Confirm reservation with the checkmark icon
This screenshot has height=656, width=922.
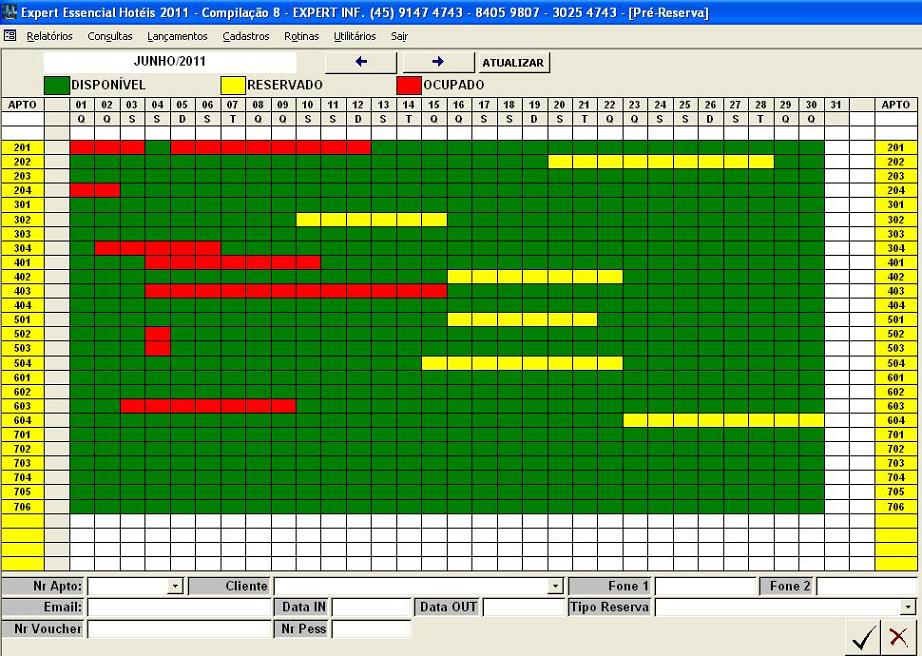[x=862, y=636]
